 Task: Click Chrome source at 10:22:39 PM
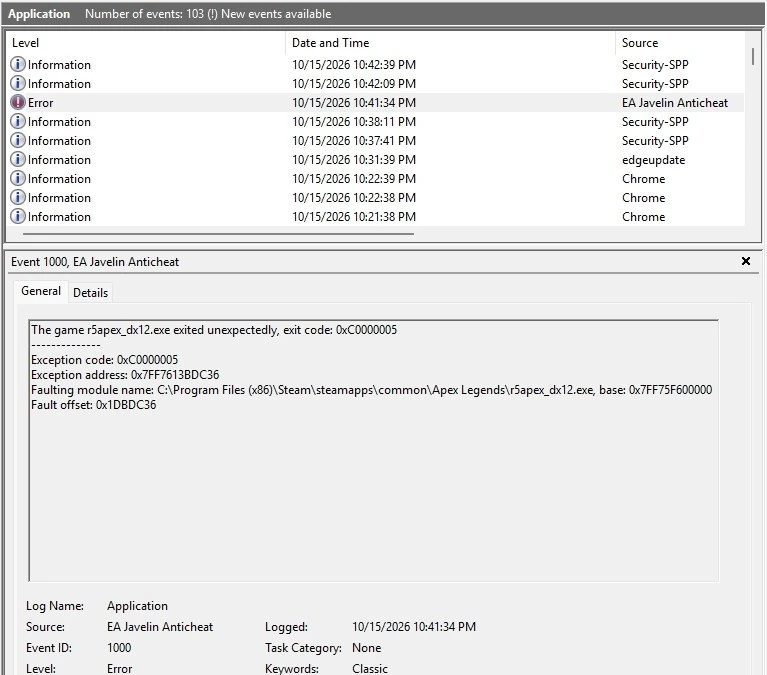(x=643, y=179)
